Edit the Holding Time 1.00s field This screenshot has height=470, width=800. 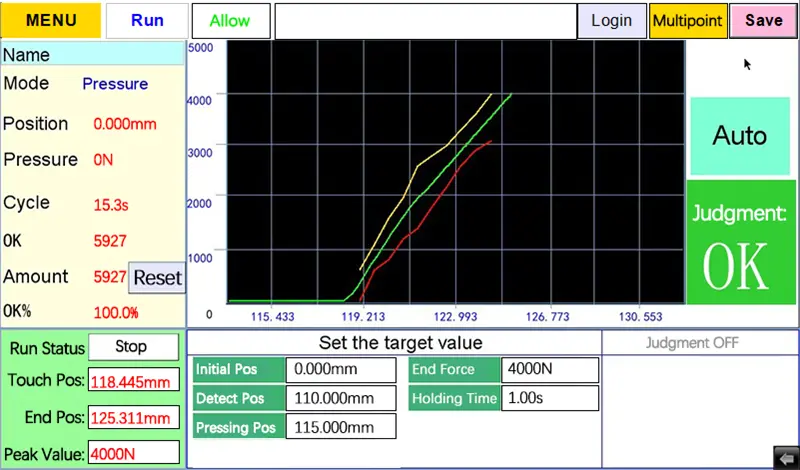[x=550, y=399]
